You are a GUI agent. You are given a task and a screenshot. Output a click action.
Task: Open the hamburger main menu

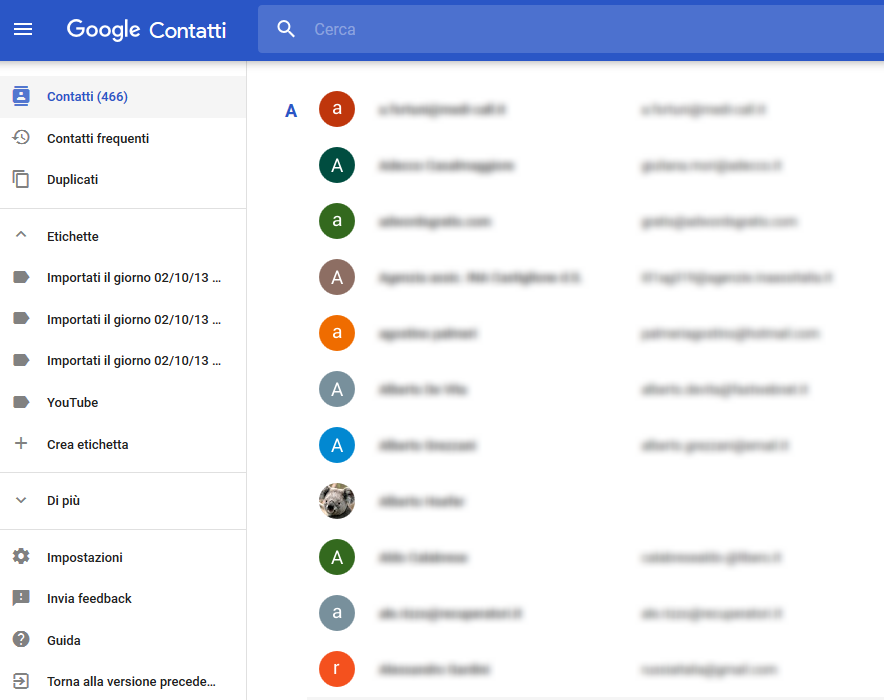tap(22, 29)
